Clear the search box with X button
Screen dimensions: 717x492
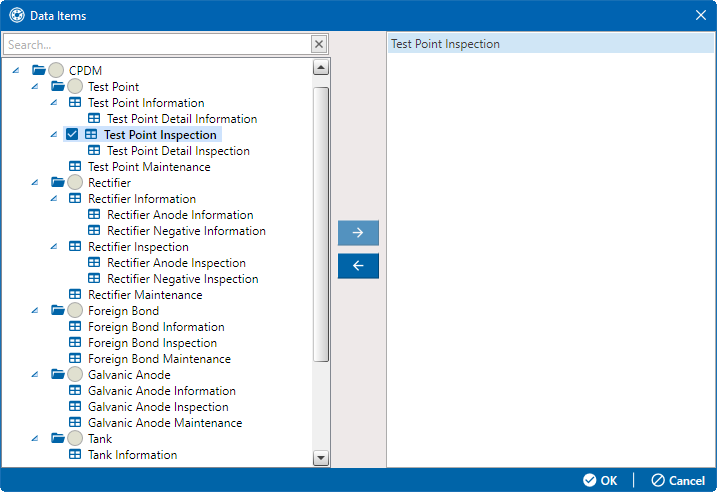(x=319, y=44)
